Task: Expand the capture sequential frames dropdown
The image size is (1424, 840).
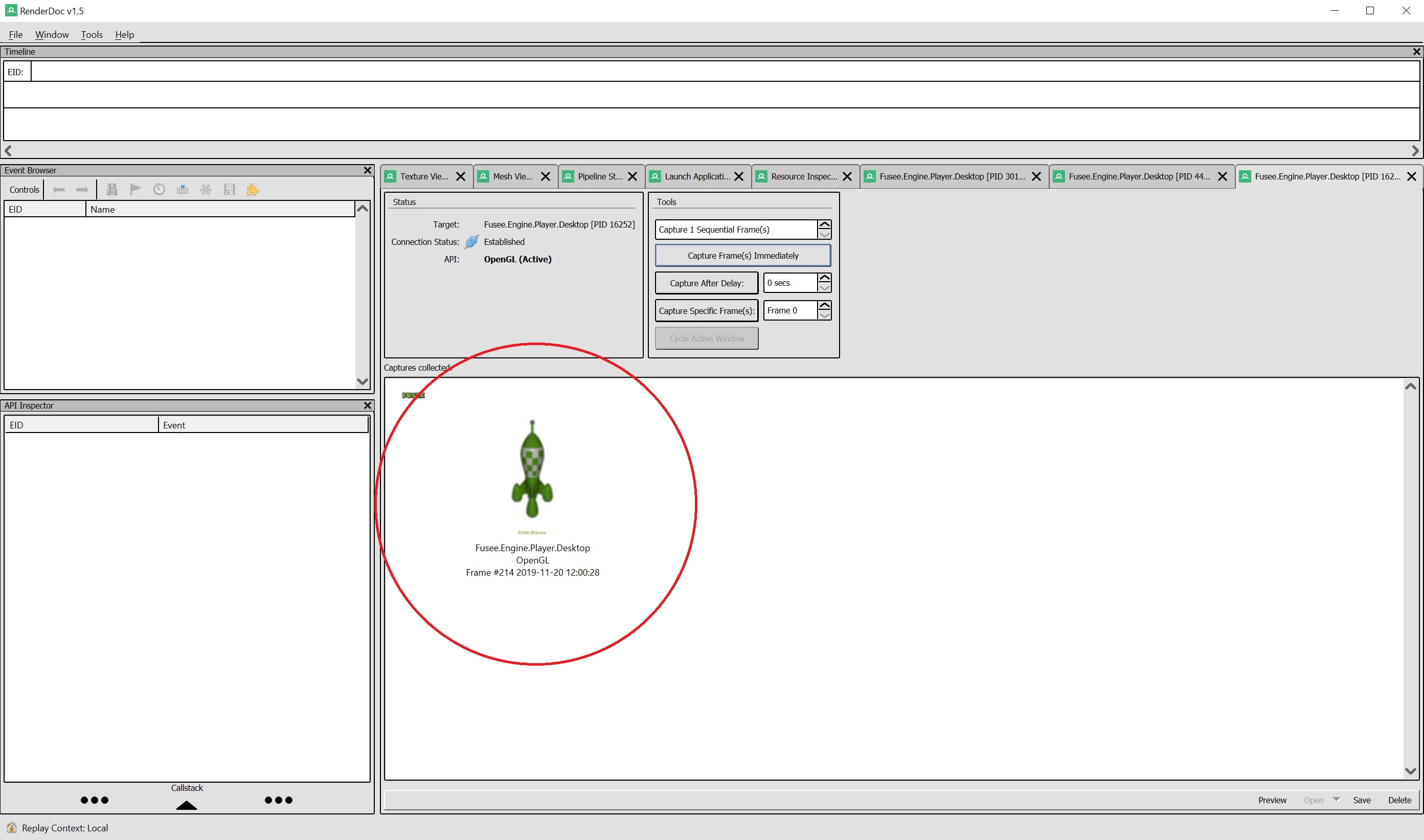Action: click(x=825, y=234)
